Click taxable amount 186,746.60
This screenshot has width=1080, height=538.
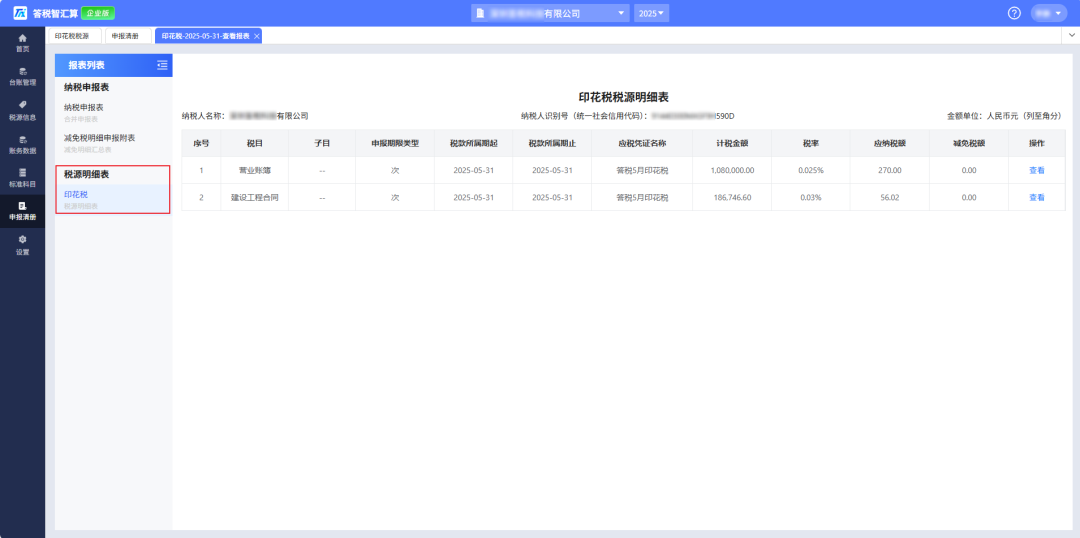coord(732,197)
